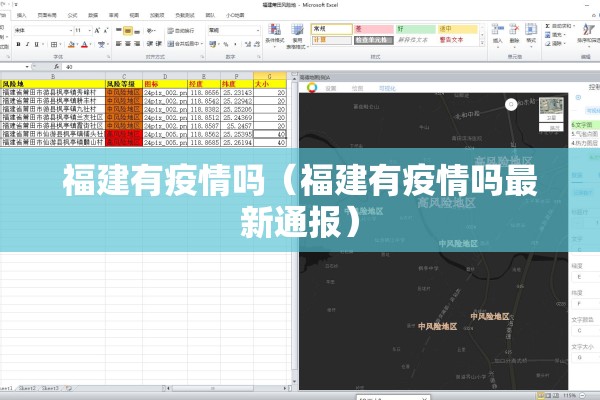Select the Sheet2 worksheet tab
Screen dimensions: 600x400
[x=27, y=388]
